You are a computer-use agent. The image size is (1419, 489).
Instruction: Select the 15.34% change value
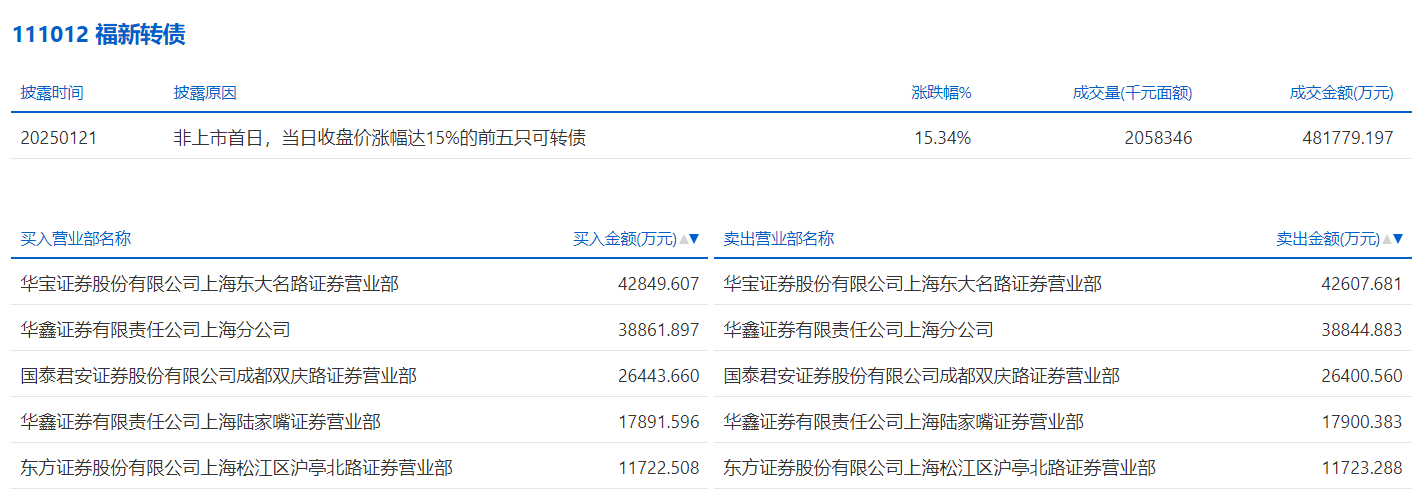[x=943, y=138]
